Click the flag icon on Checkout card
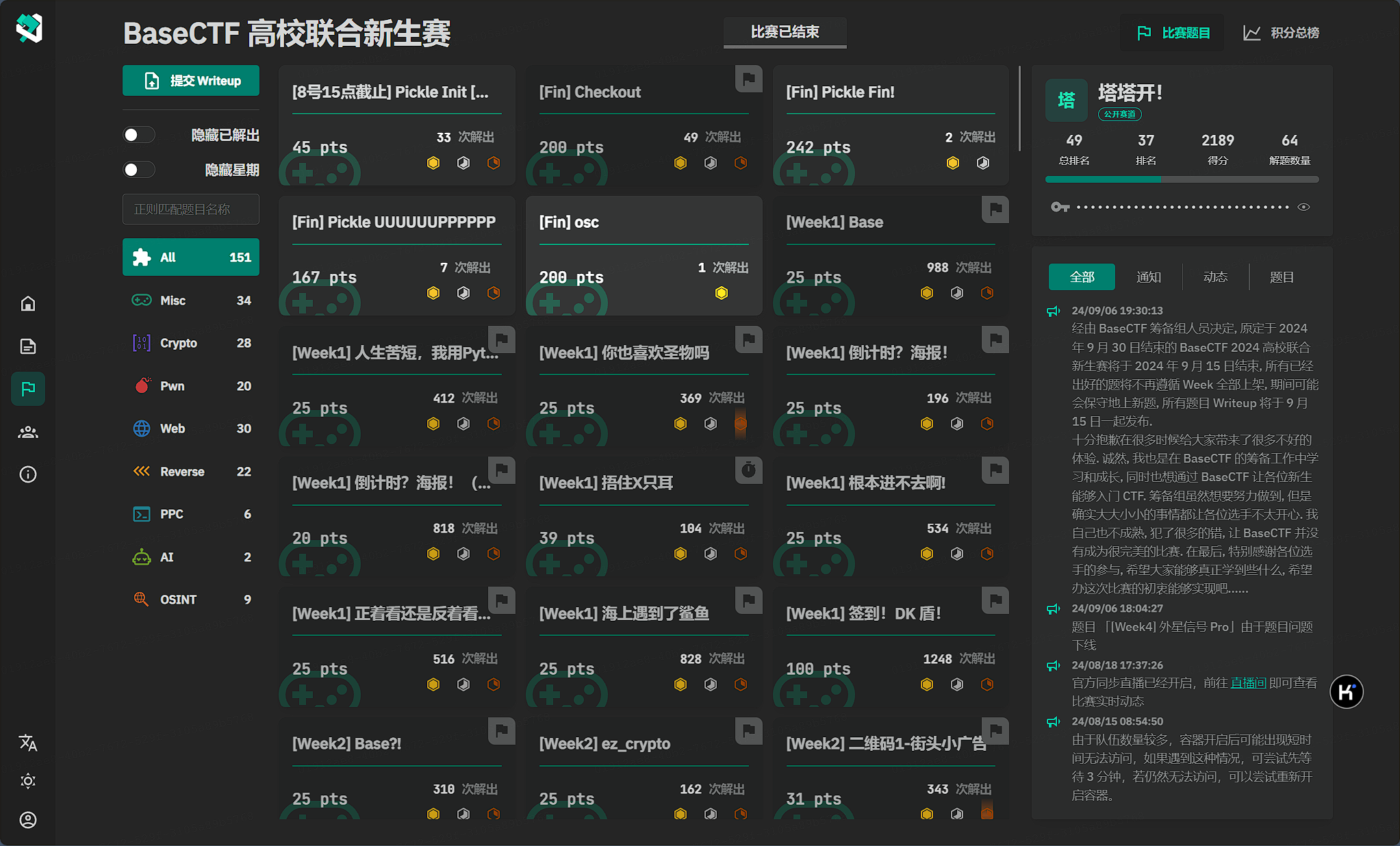The image size is (1400, 846). pos(748,79)
